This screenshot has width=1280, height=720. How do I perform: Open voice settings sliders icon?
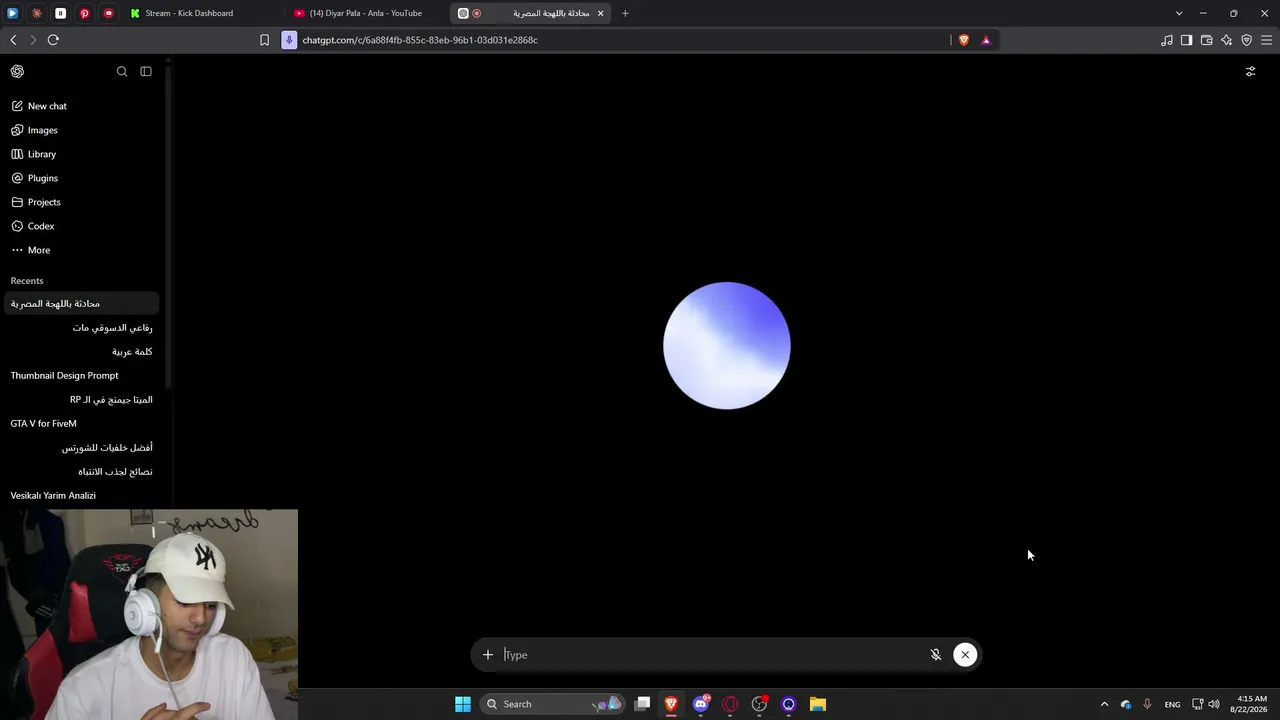pyautogui.click(x=1250, y=71)
